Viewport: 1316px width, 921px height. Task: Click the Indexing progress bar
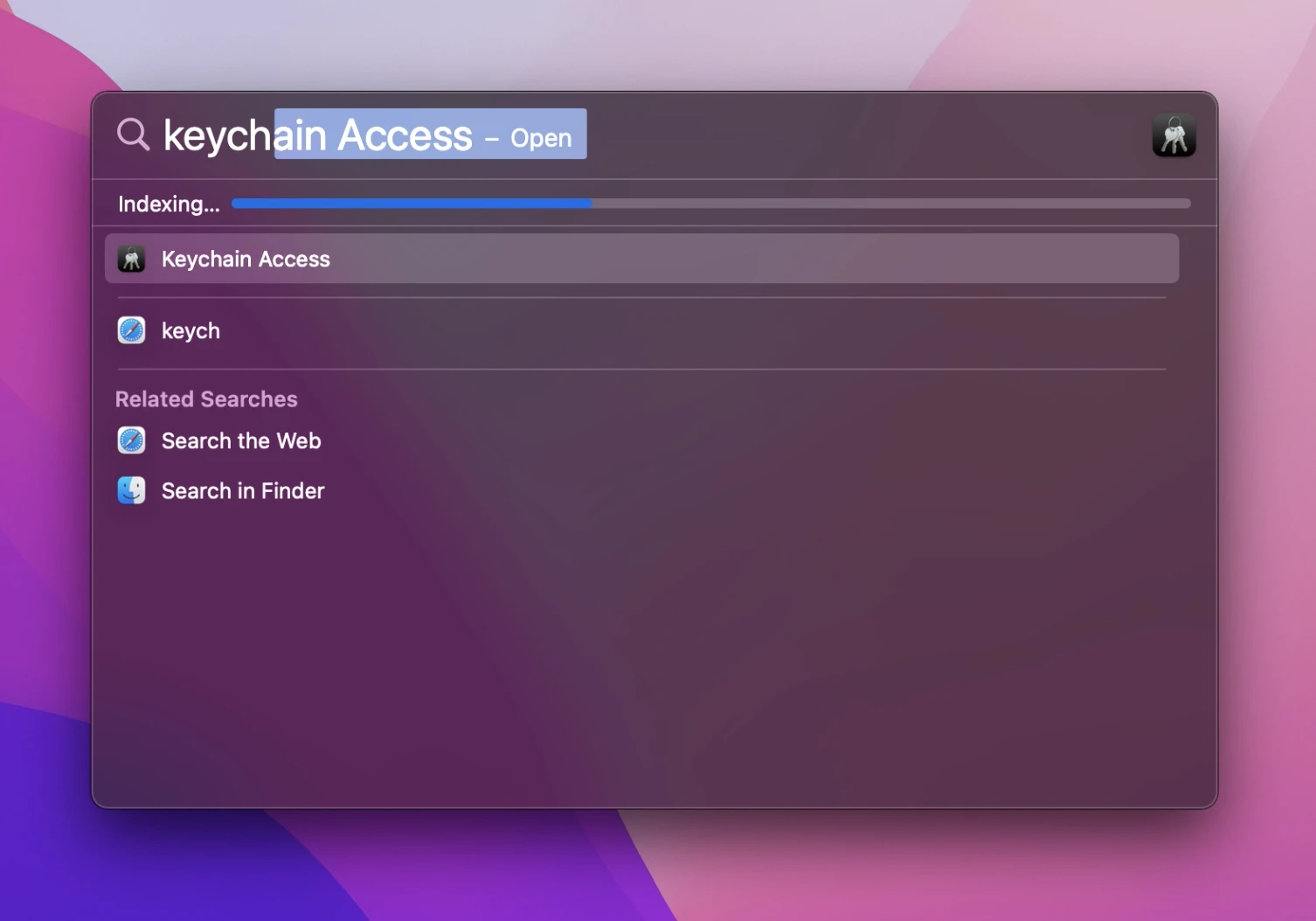click(x=710, y=204)
